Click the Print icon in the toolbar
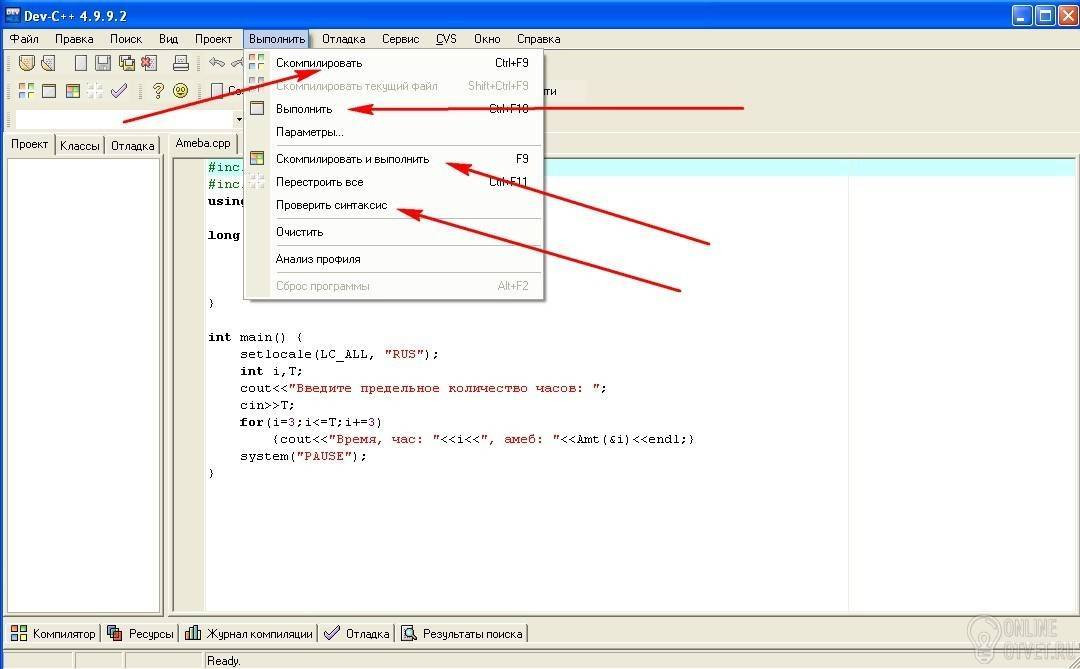The image size is (1080, 669). tap(181, 63)
